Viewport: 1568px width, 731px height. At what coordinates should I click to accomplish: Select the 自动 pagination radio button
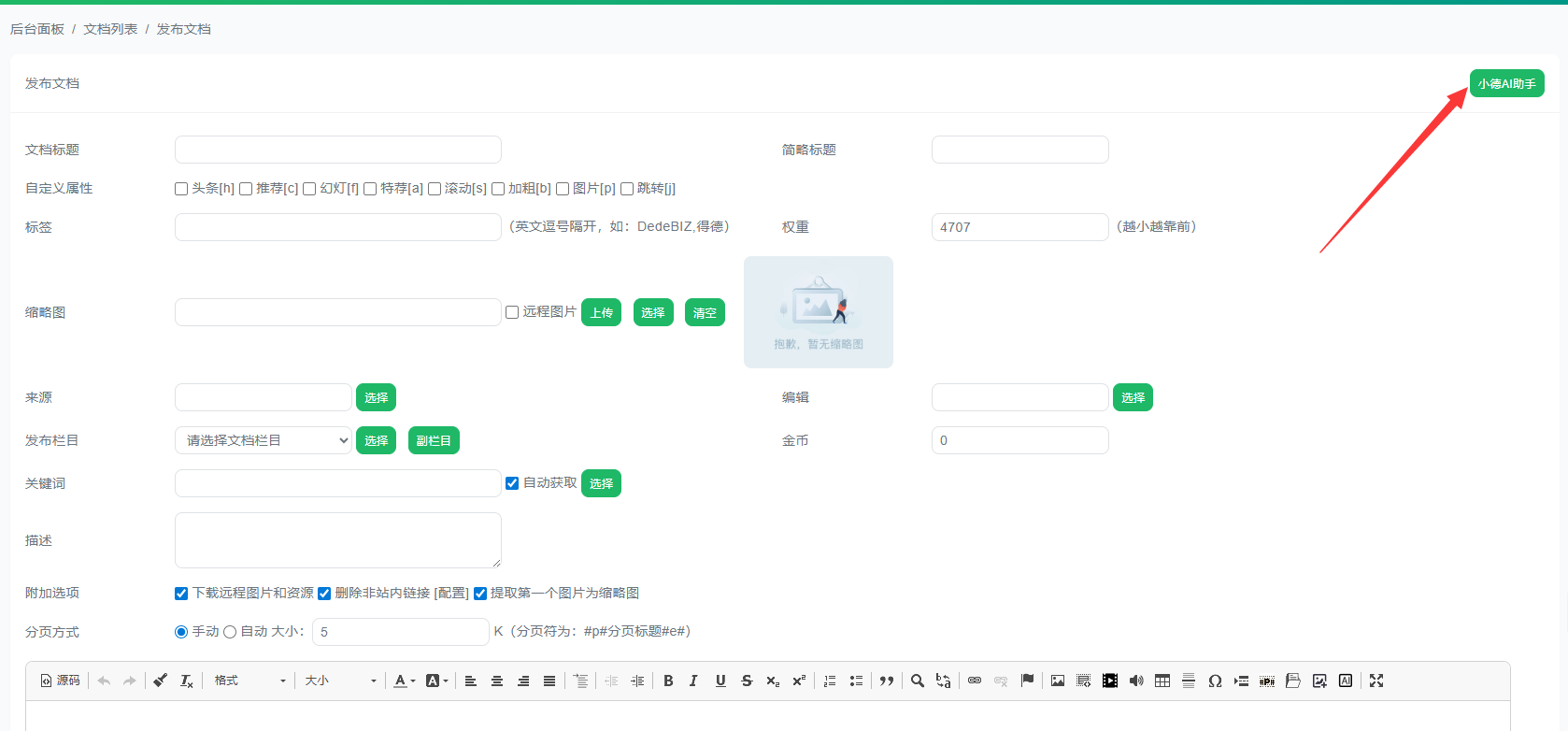tap(230, 632)
